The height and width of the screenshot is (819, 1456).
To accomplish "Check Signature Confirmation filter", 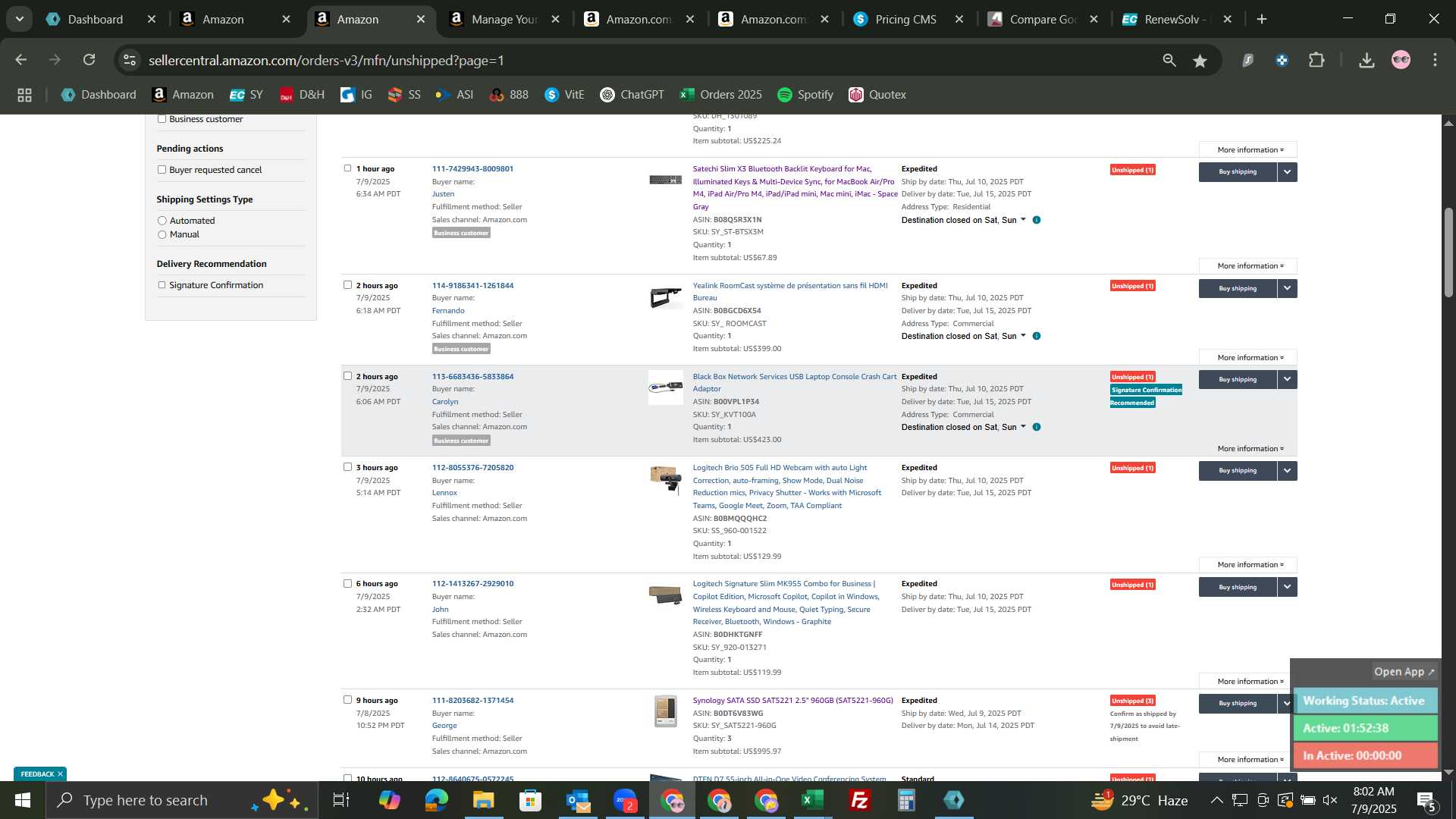I will coord(162,284).
